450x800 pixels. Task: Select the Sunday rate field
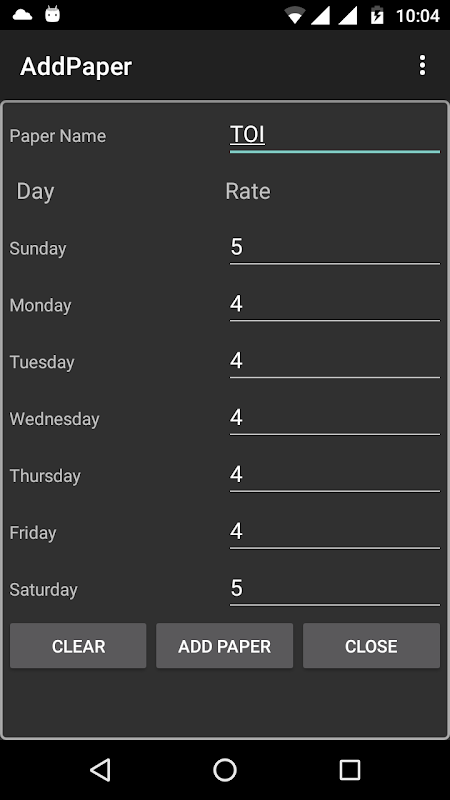click(335, 248)
